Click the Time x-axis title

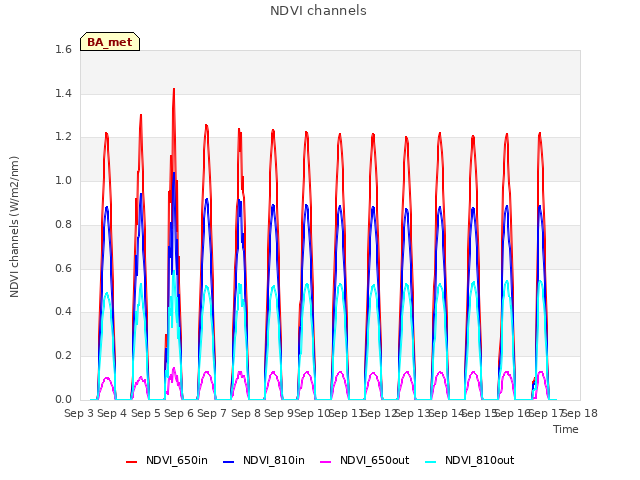click(566, 429)
